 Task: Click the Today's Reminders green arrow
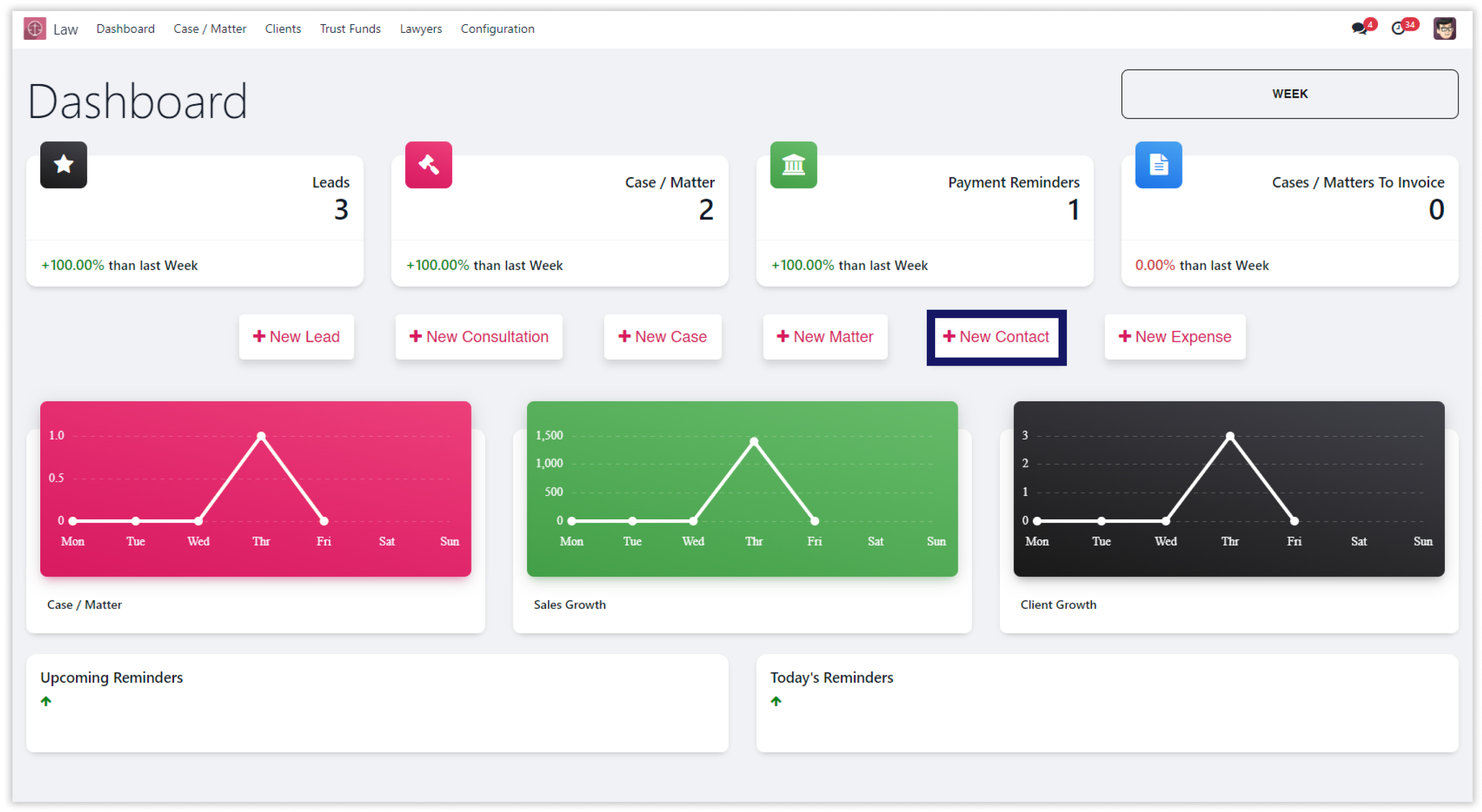point(776,701)
